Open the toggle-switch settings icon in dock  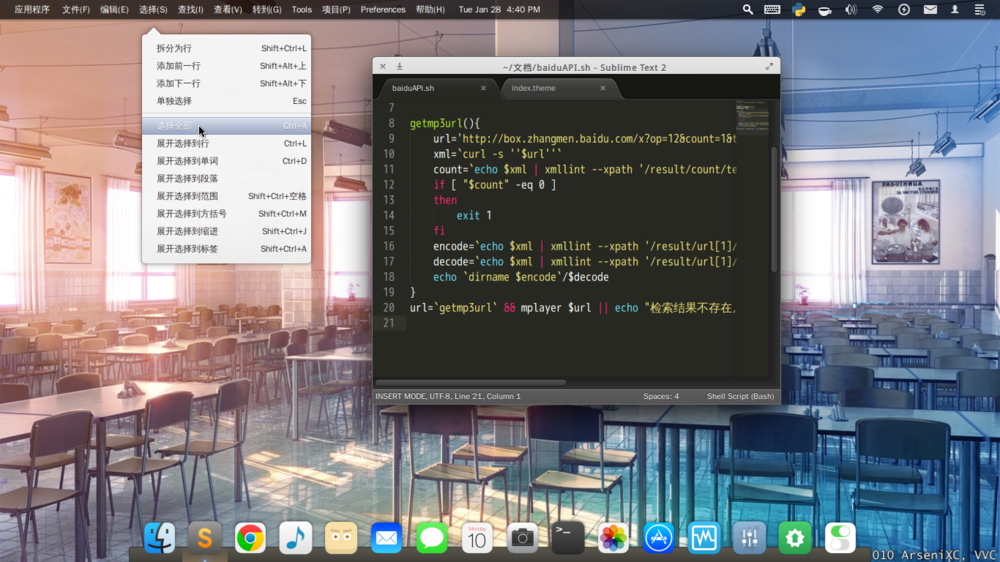(840, 538)
